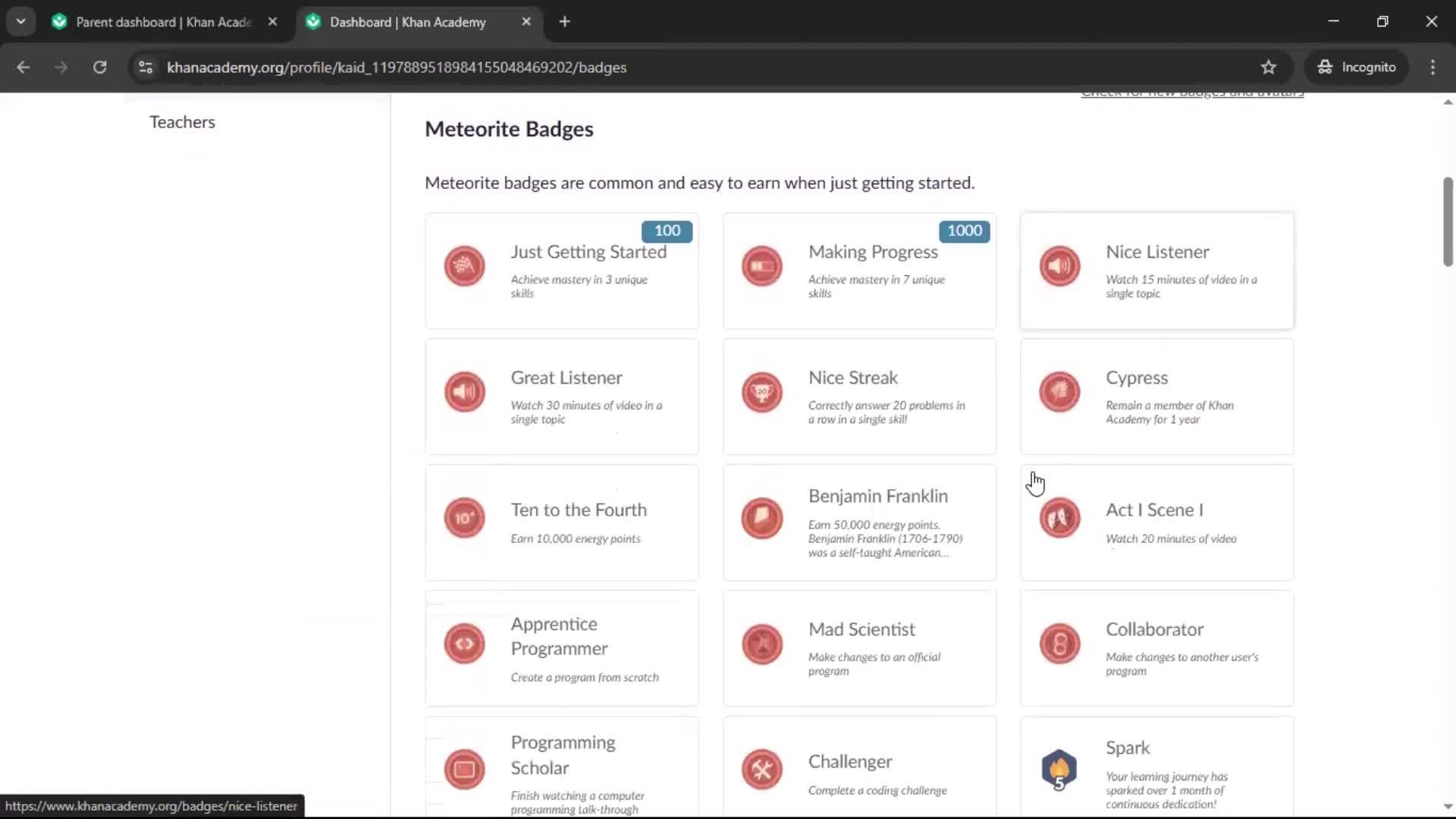Click the Benjamin Franklin badge icon

pyautogui.click(x=761, y=518)
